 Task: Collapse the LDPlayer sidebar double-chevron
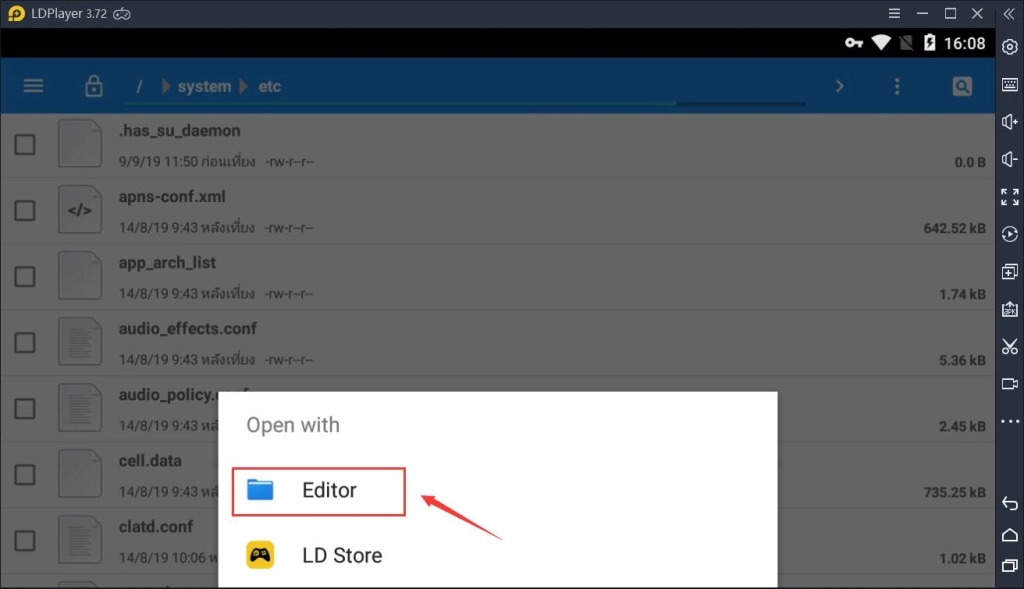tap(1009, 13)
